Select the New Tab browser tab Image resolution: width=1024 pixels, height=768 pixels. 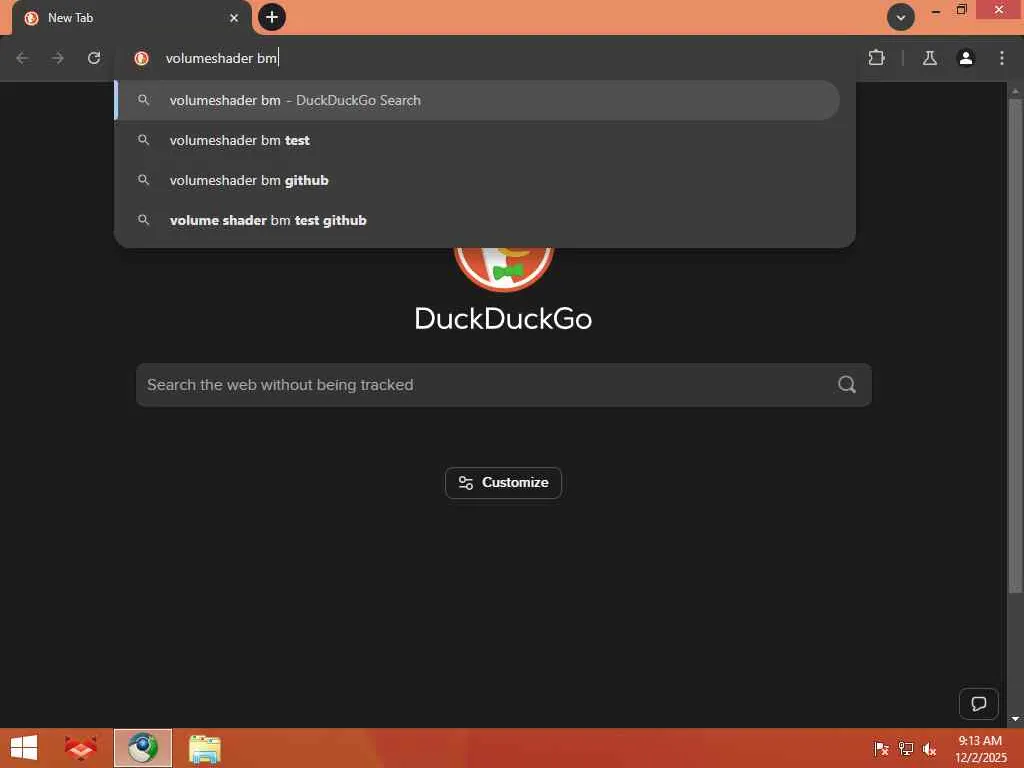coord(131,18)
